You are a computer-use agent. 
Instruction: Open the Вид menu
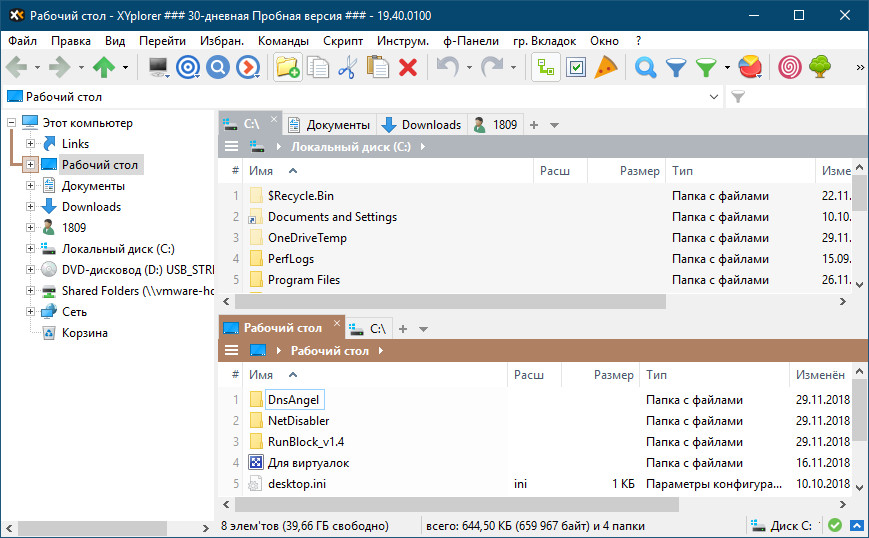pos(115,41)
